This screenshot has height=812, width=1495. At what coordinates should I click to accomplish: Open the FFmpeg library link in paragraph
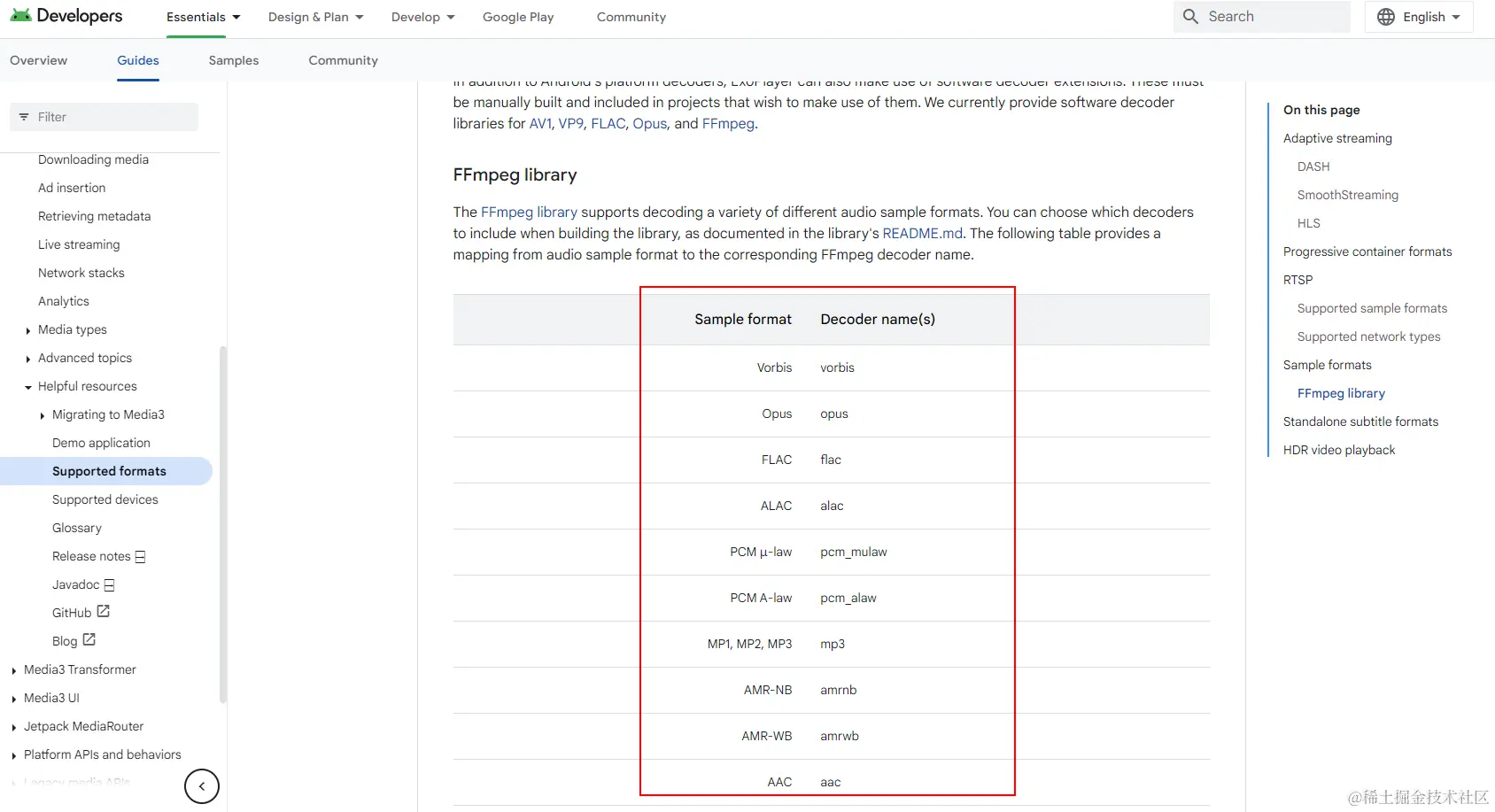point(529,212)
